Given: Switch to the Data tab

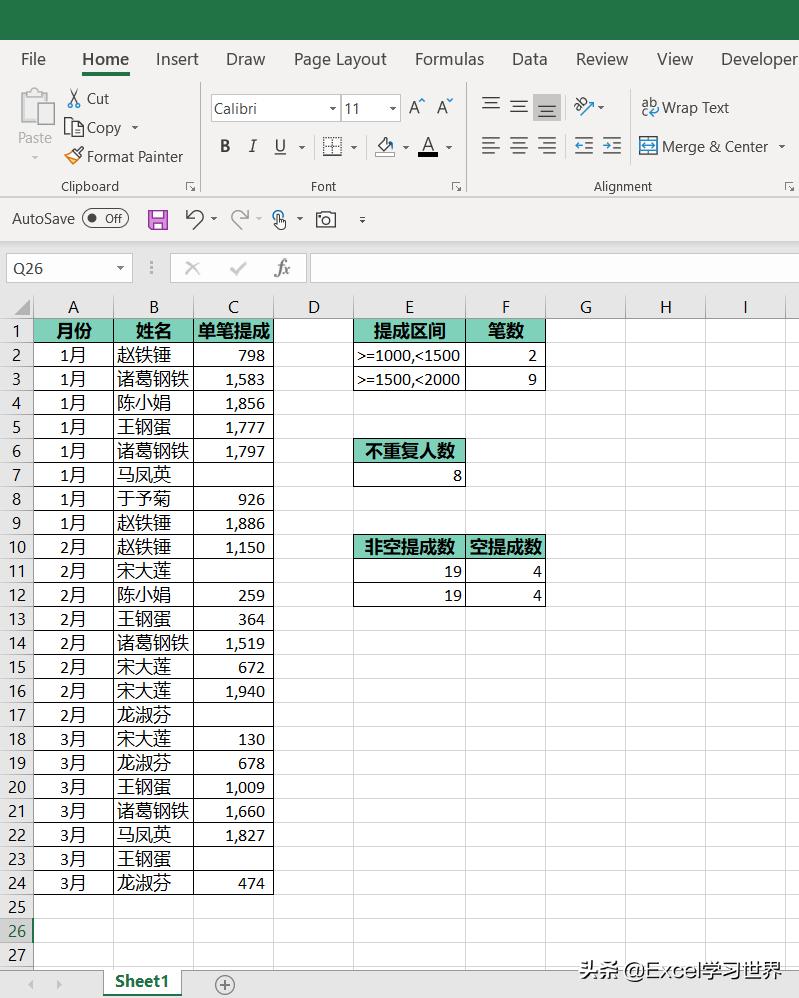Looking at the screenshot, I should (530, 59).
